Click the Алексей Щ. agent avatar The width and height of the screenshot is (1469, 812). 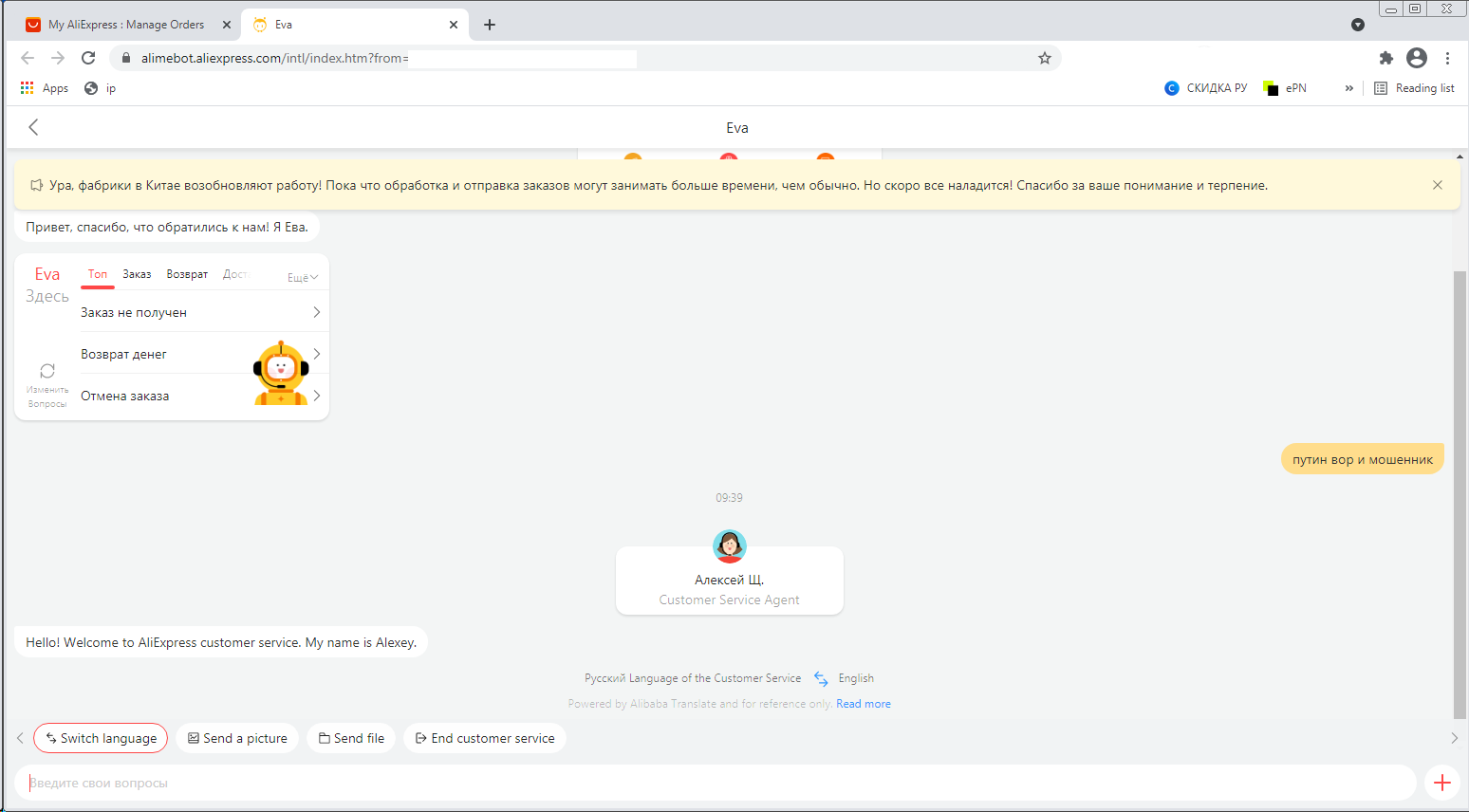730,545
